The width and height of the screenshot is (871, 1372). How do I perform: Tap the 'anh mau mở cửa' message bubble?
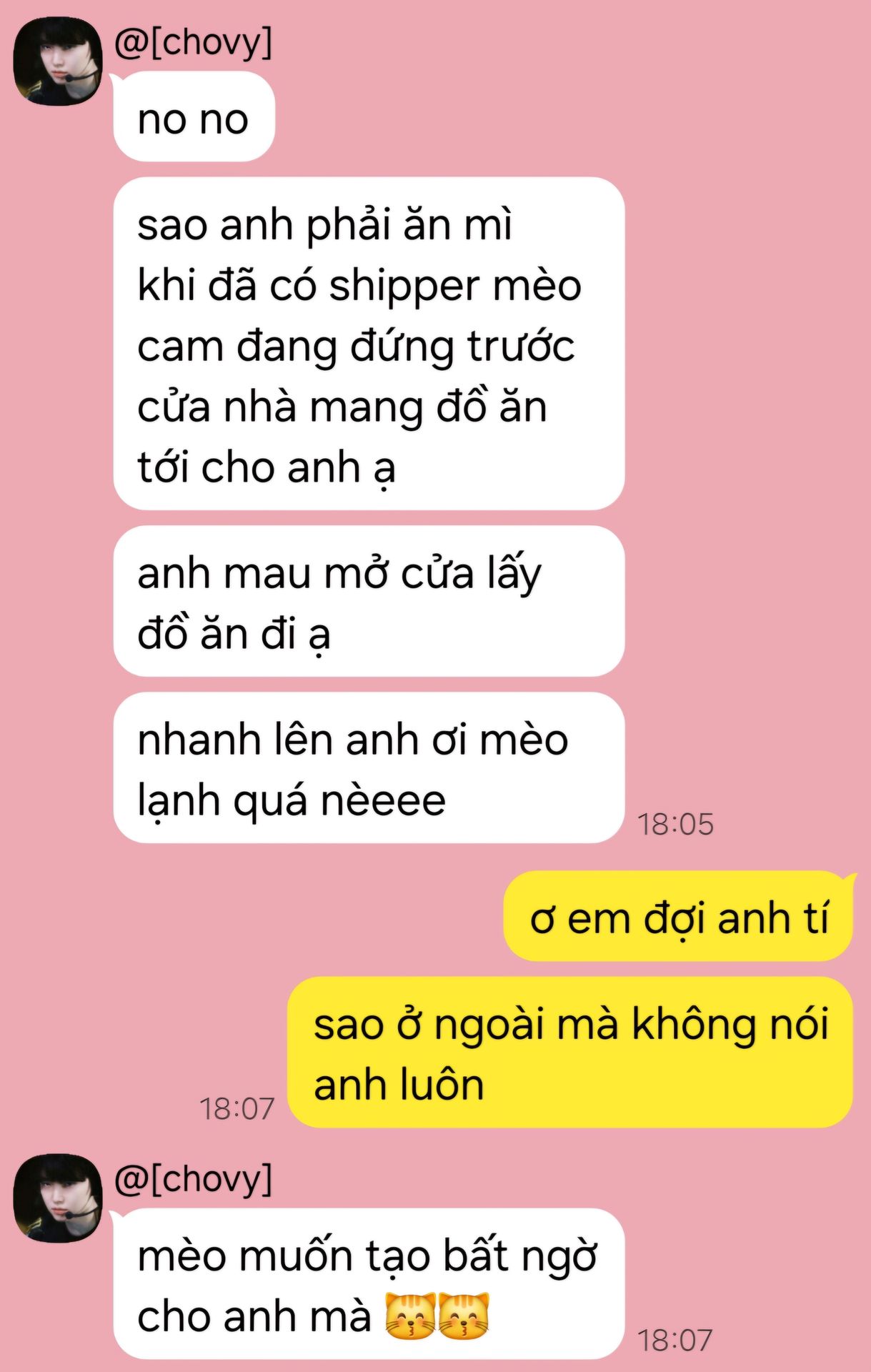(369, 602)
